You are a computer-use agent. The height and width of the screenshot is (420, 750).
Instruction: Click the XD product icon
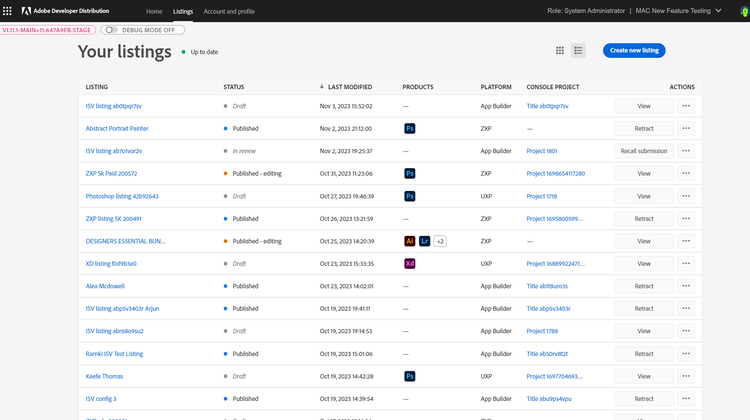409,264
